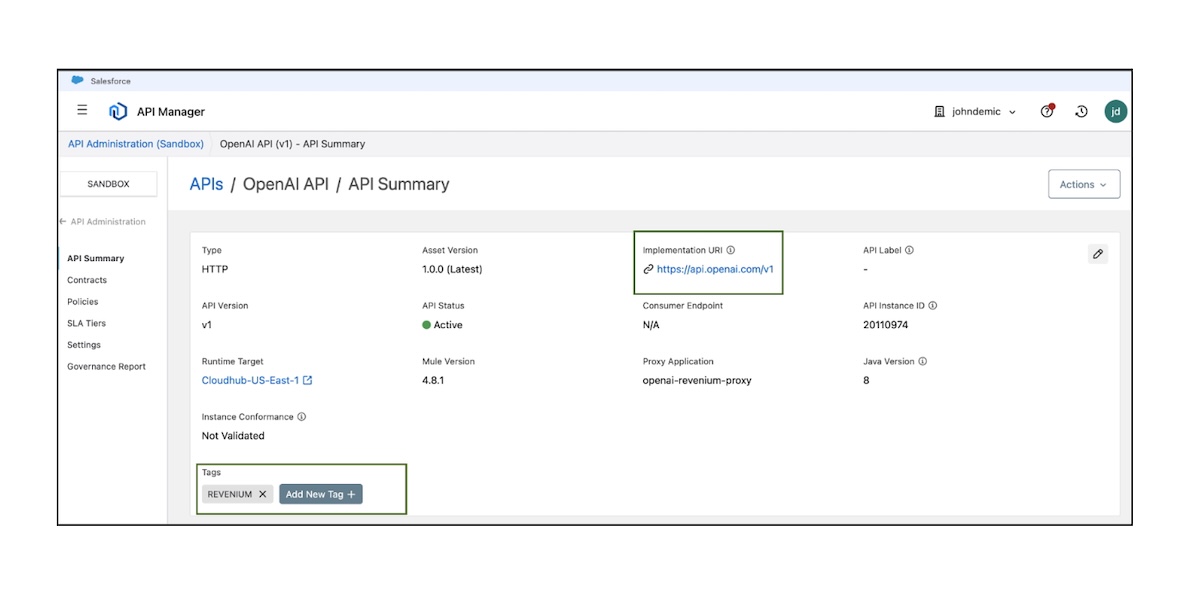Click the Not Validated conformance text

tap(233, 436)
